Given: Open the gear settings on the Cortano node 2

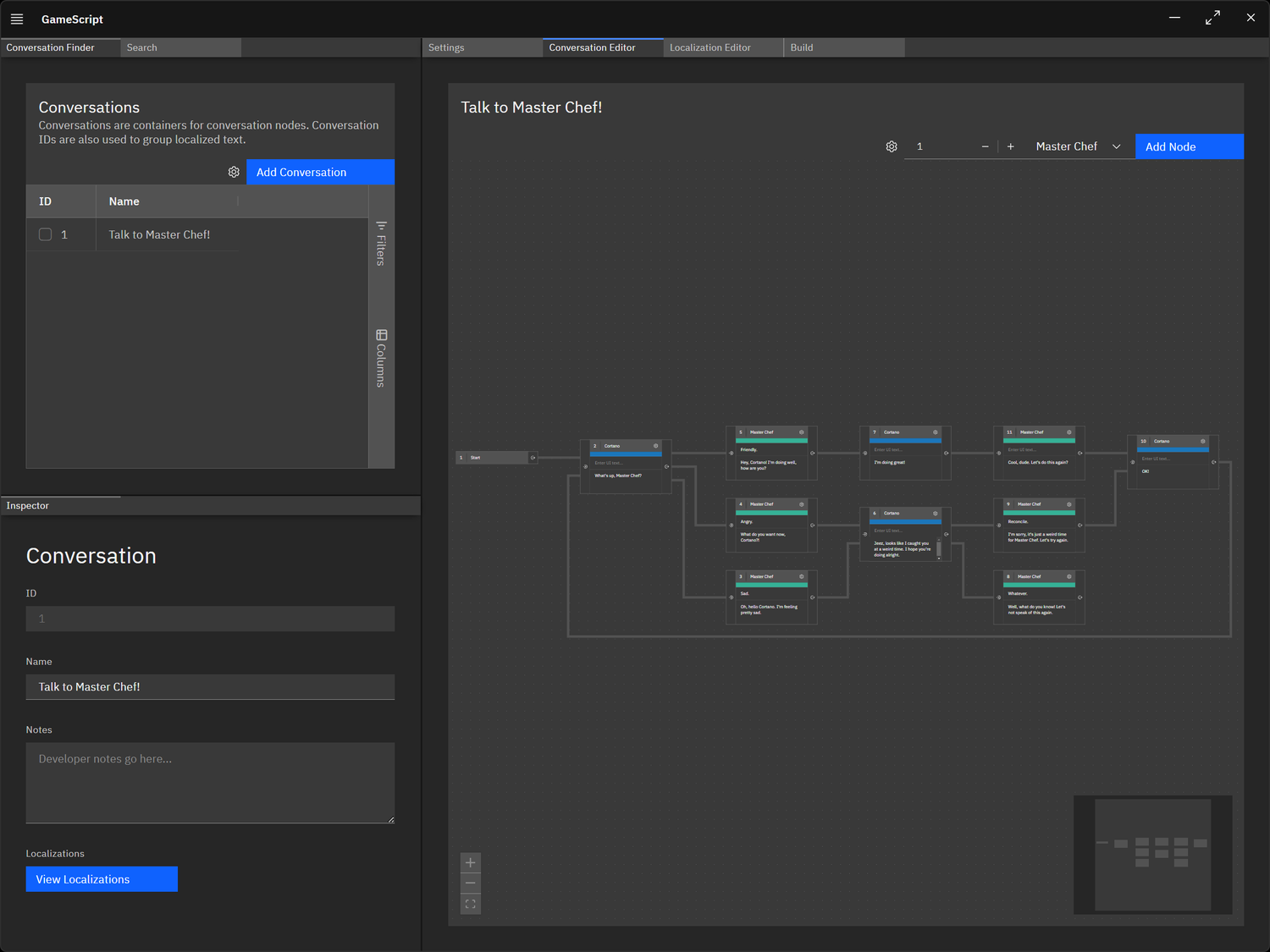Looking at the screenshot, I should (x=654, y=445).
